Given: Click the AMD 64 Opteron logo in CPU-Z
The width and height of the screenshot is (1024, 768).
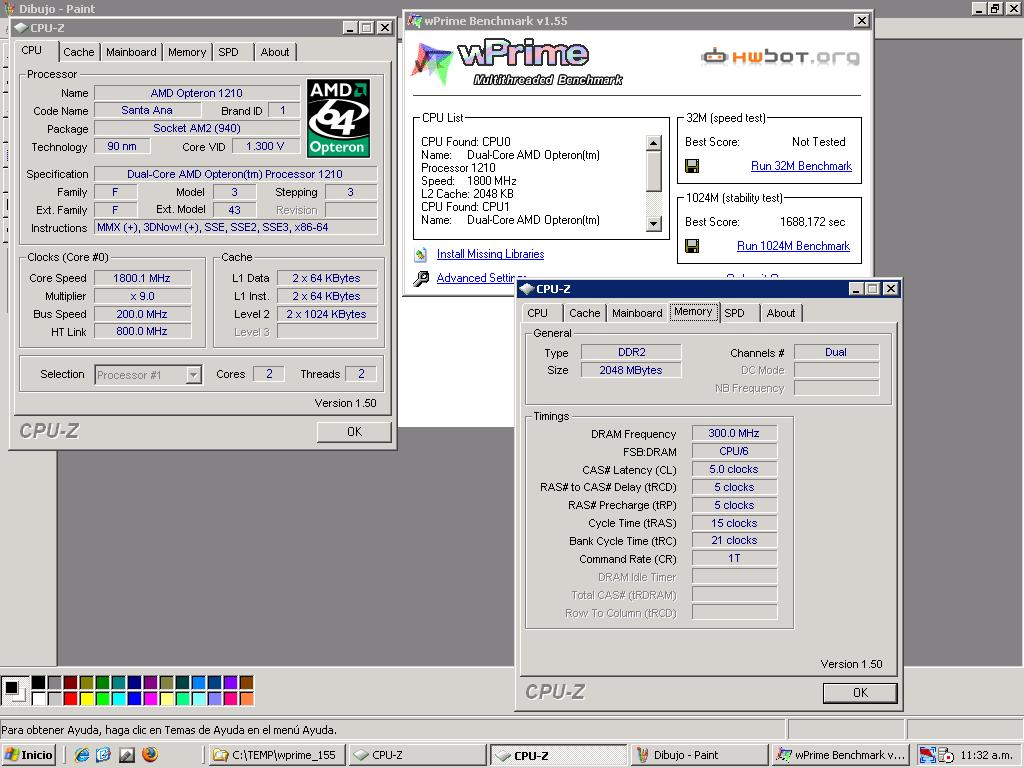Looking at the screenshot, I should [x=338, y=118].
